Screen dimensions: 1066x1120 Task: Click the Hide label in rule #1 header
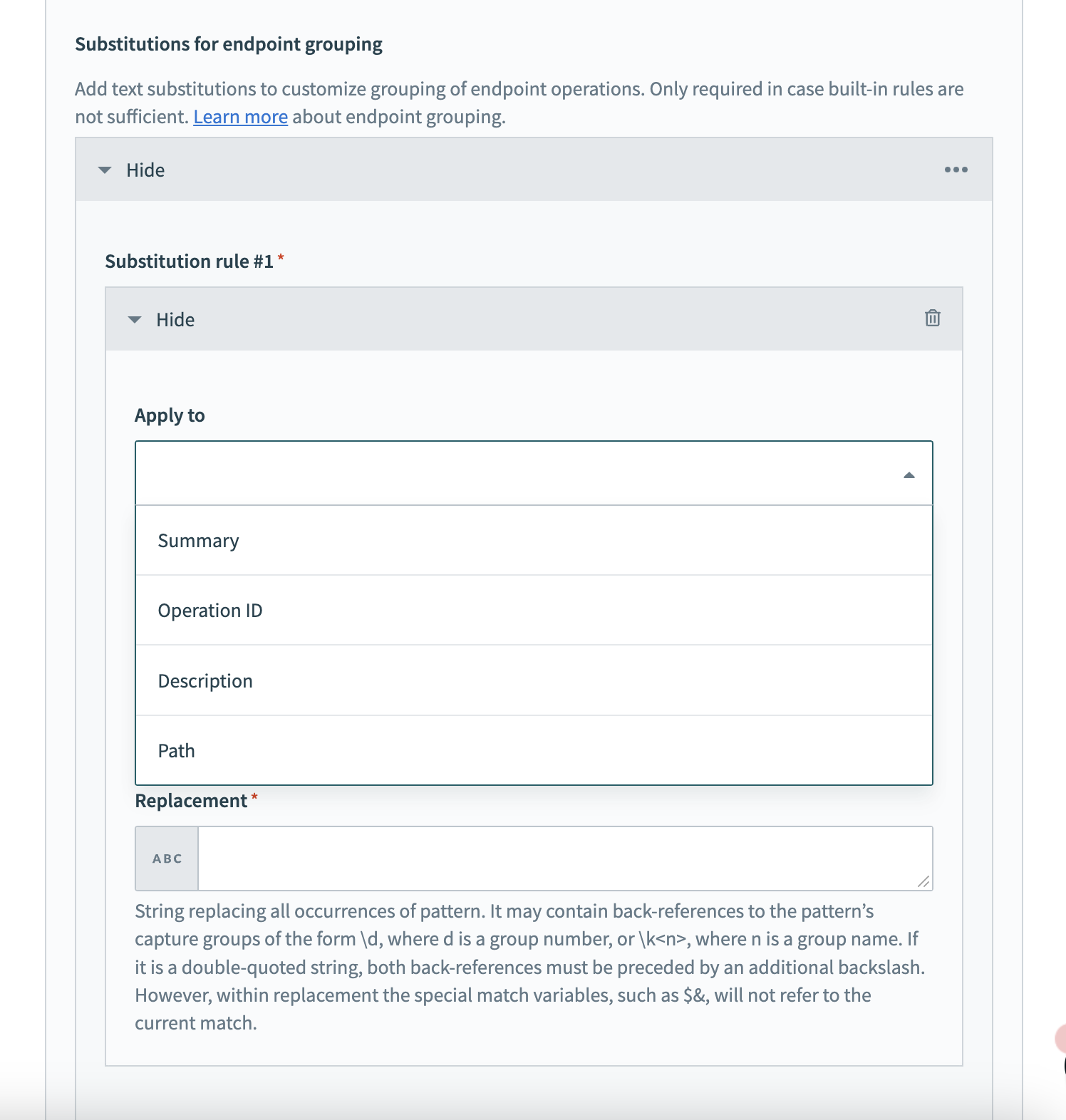(x=175, y=320)
